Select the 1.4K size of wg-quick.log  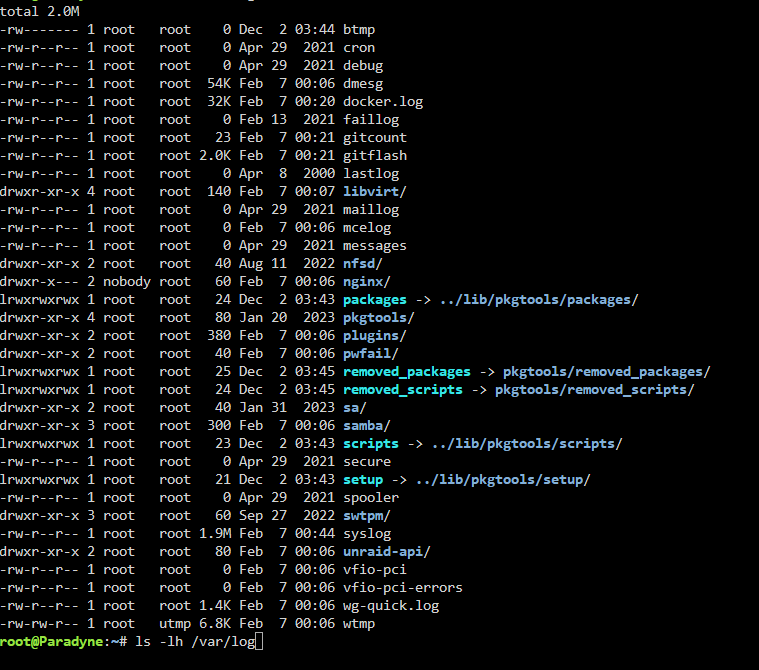215,606
